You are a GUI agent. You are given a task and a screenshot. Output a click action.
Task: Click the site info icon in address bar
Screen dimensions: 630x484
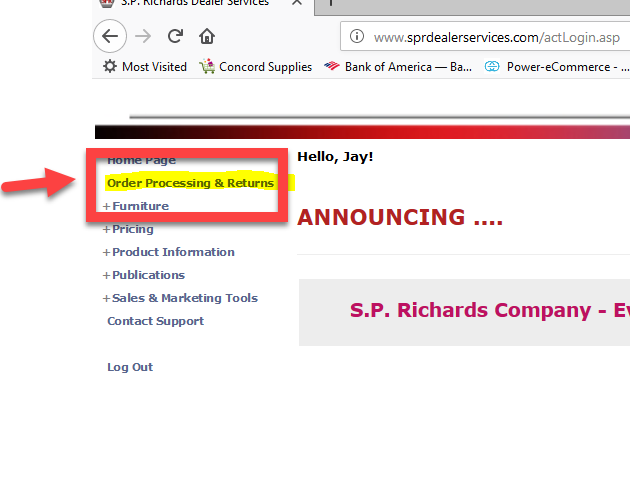coord(356,38)
